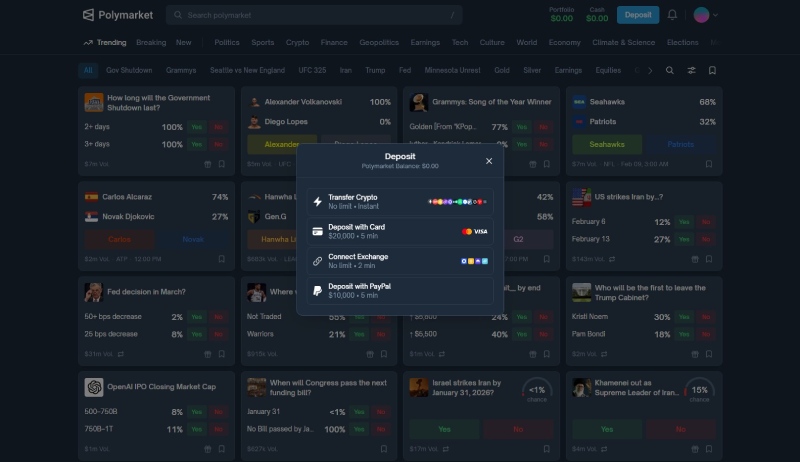Open the Politics category tab
800x462 pixels.
(227, 43)
